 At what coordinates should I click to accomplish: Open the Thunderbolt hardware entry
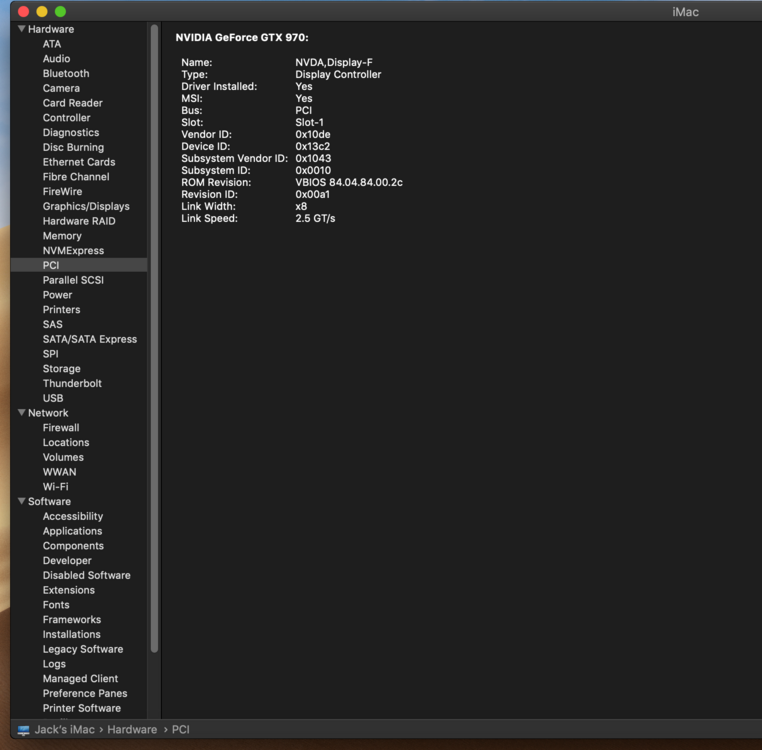[72, 383]
